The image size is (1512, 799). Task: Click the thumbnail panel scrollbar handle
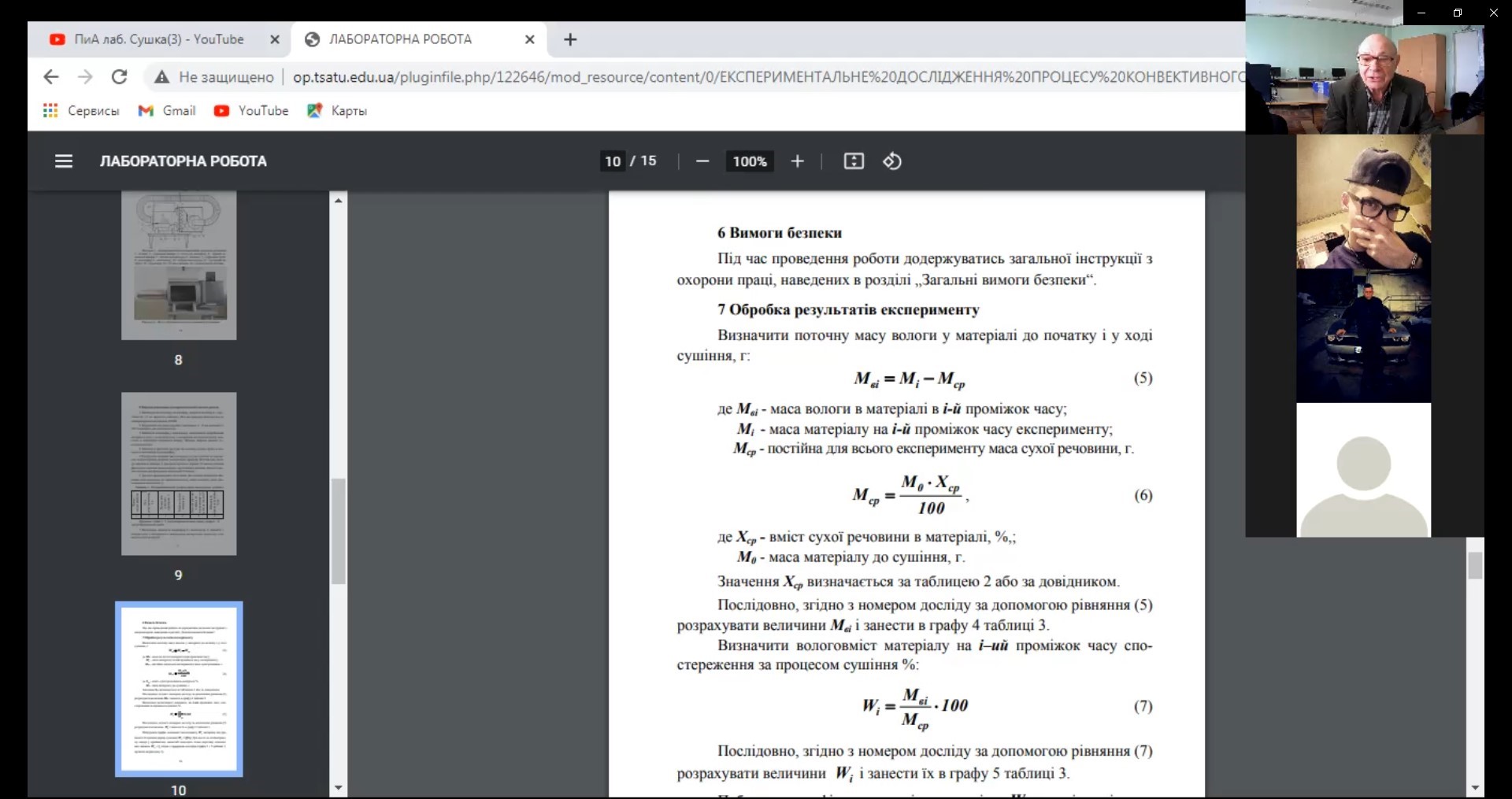339,531
